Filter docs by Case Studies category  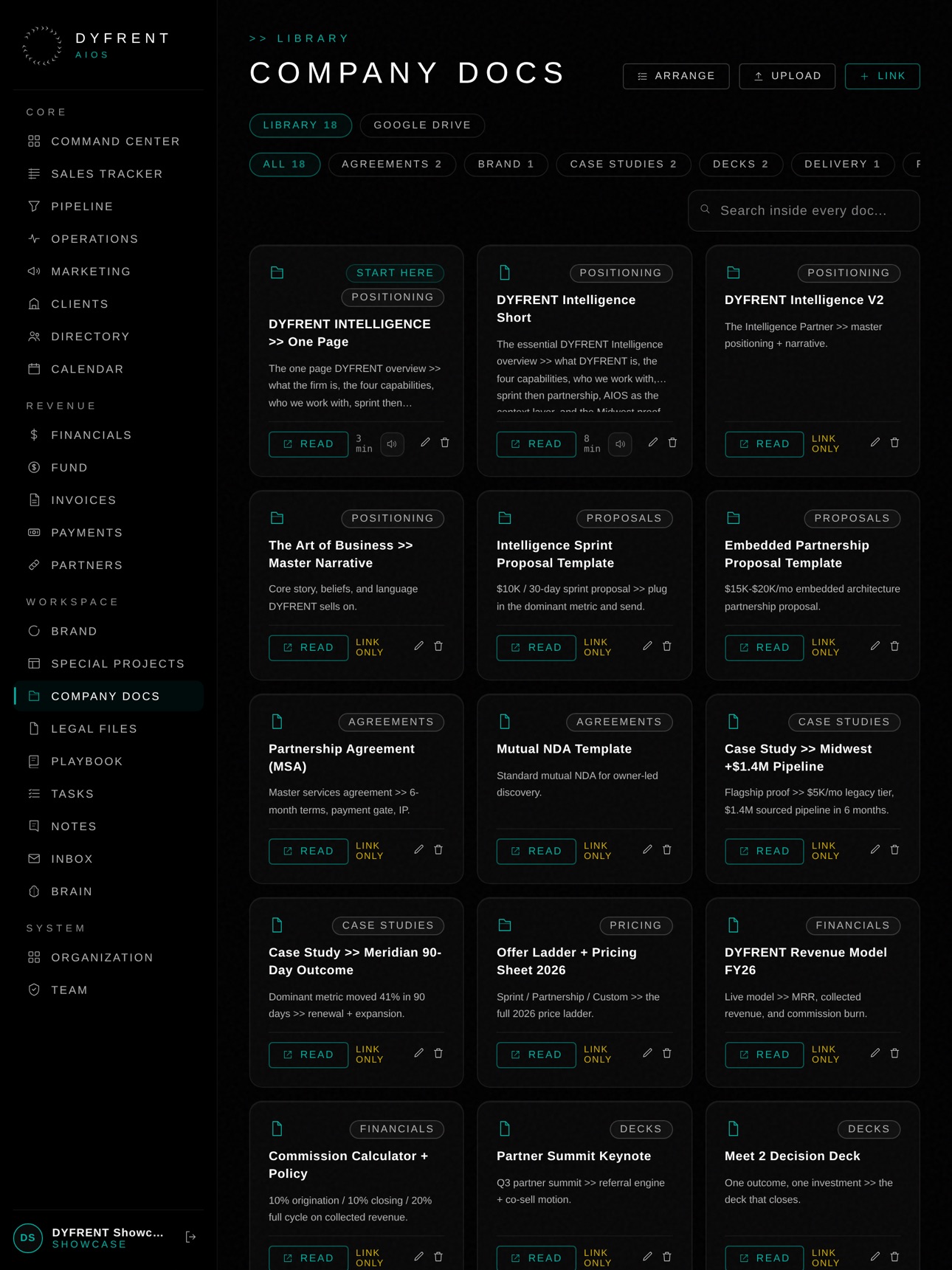pyautogui.click(x=624, y=164)
